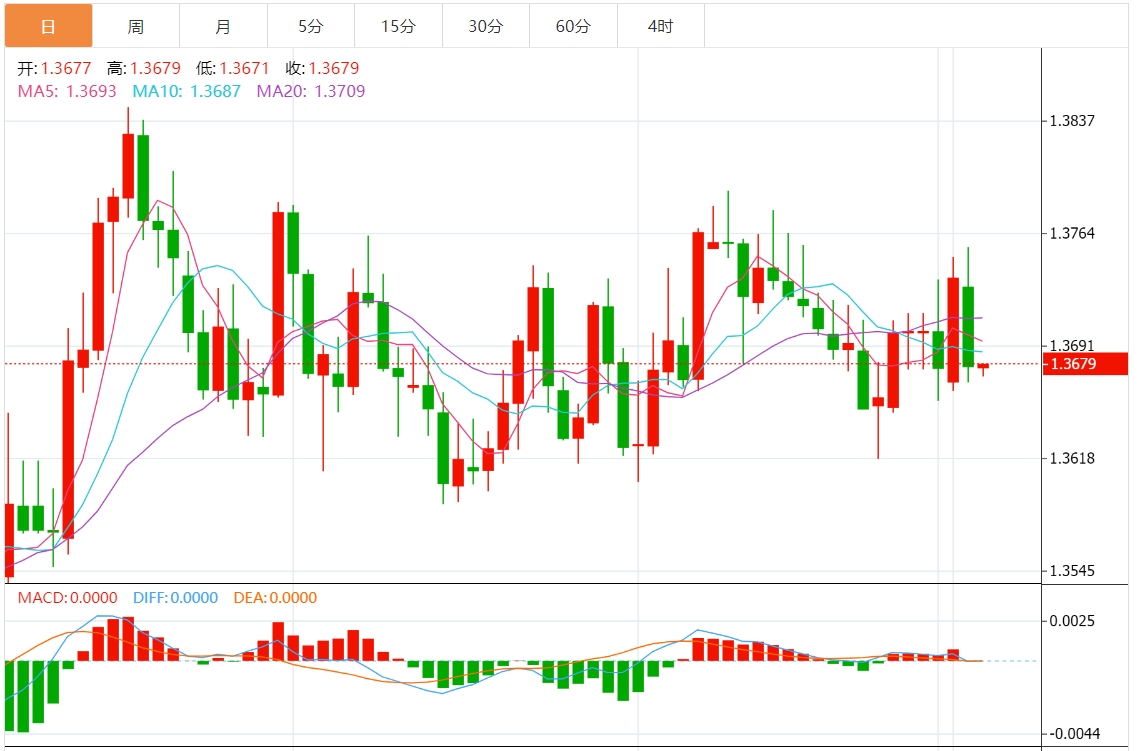This screenshot has width=1139, height=751.
Task: Select the 日 daily chart tab
Action: point(49,26)
